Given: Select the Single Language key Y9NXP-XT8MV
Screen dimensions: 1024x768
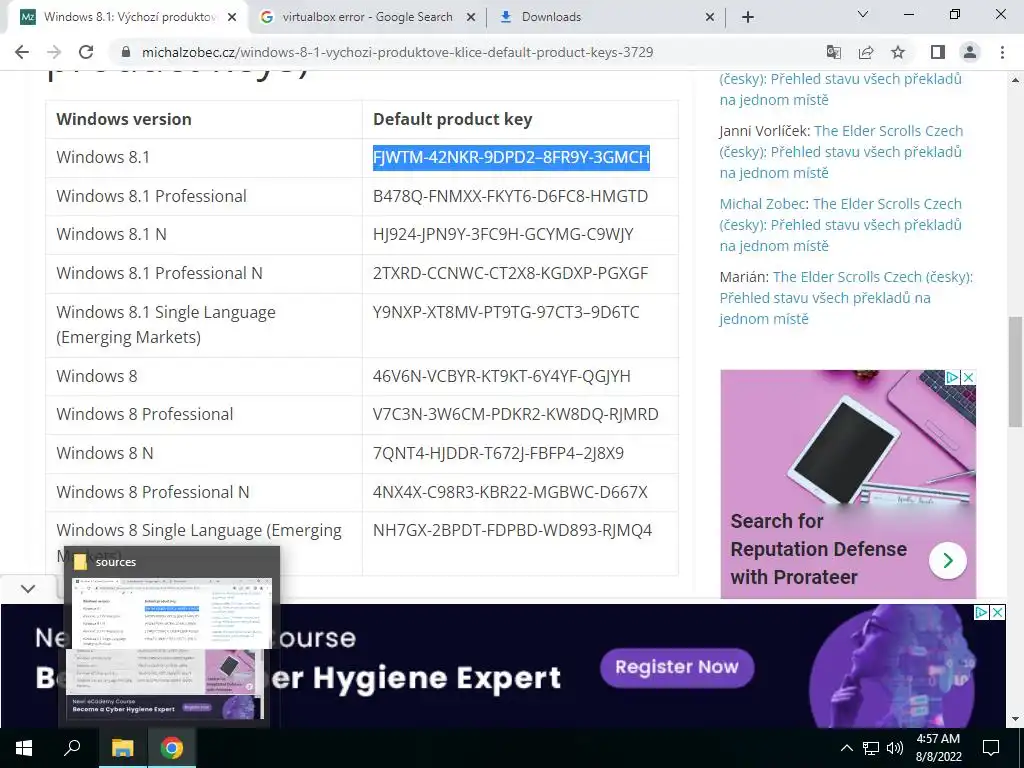Looking at the screenshot, I should (x=506, y=312).
